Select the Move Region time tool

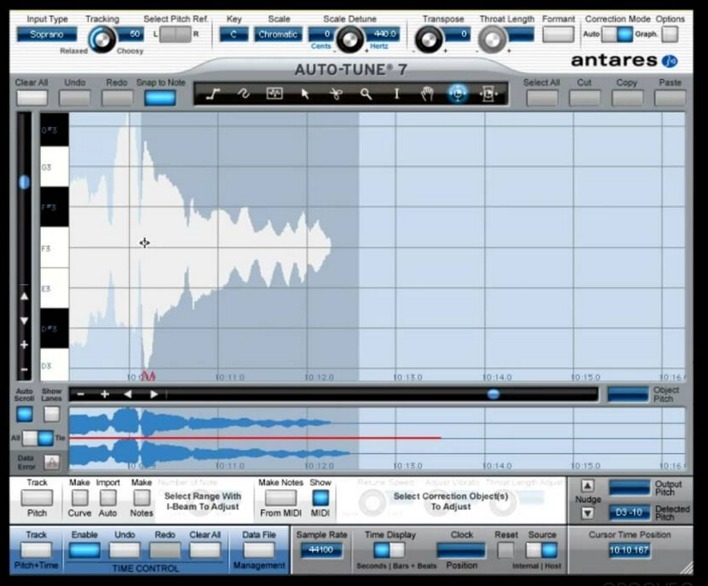tap(488, 94)
